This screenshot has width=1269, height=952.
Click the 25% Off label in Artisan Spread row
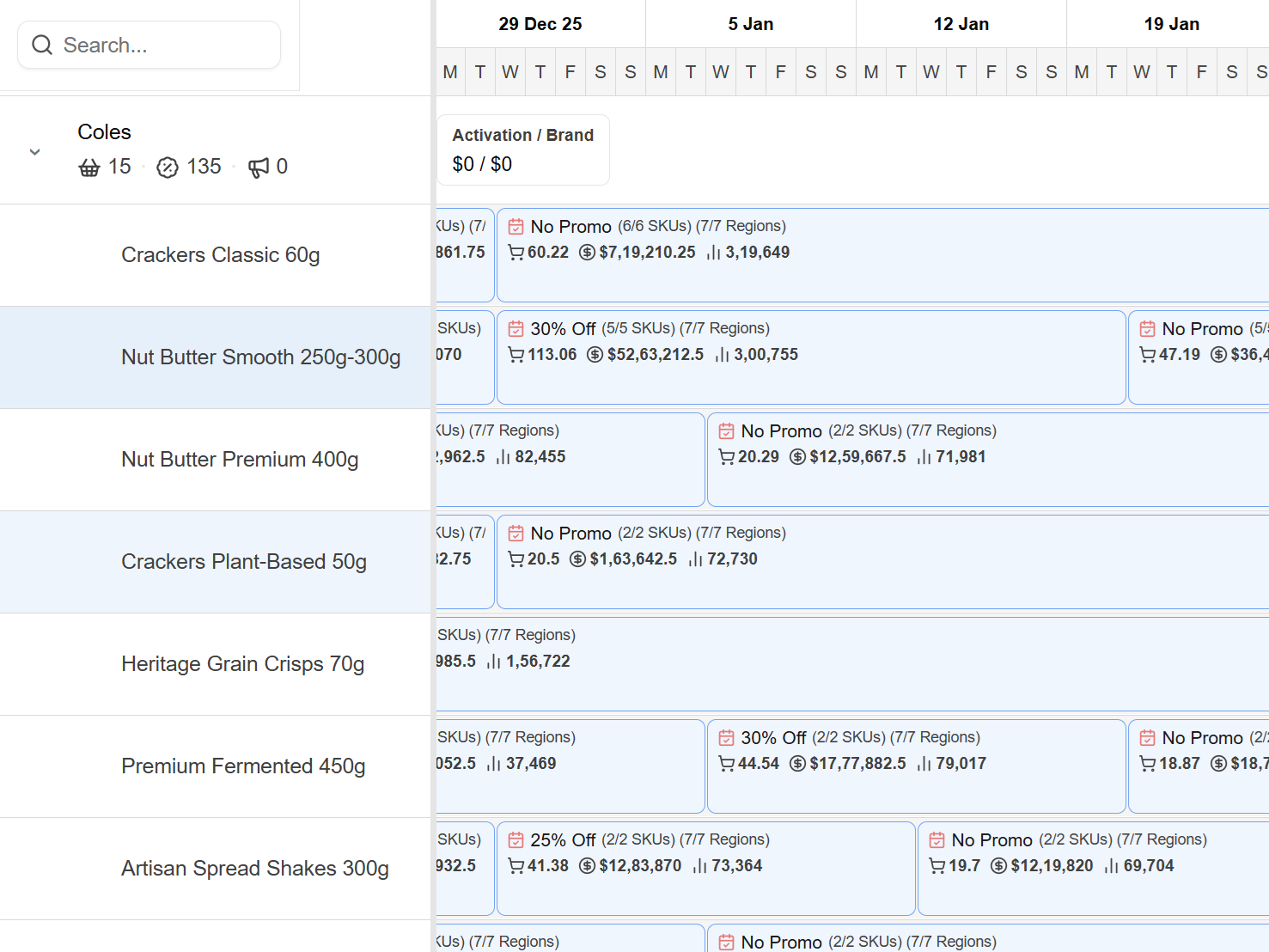[x=563, y=840]
